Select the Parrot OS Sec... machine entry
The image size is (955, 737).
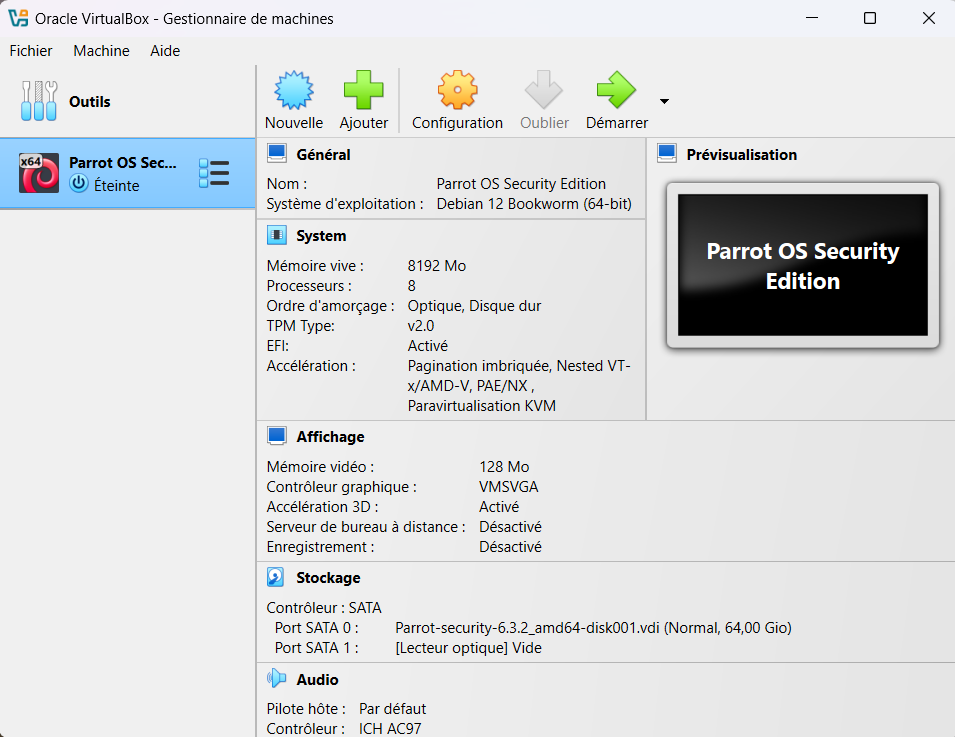[127, 174]
